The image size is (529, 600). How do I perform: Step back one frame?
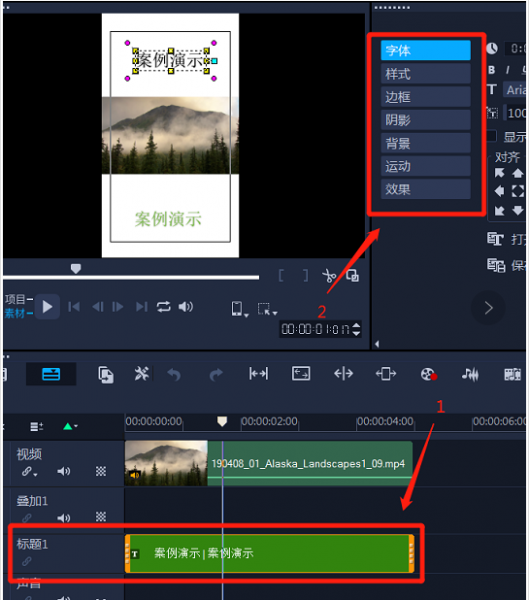98,307
